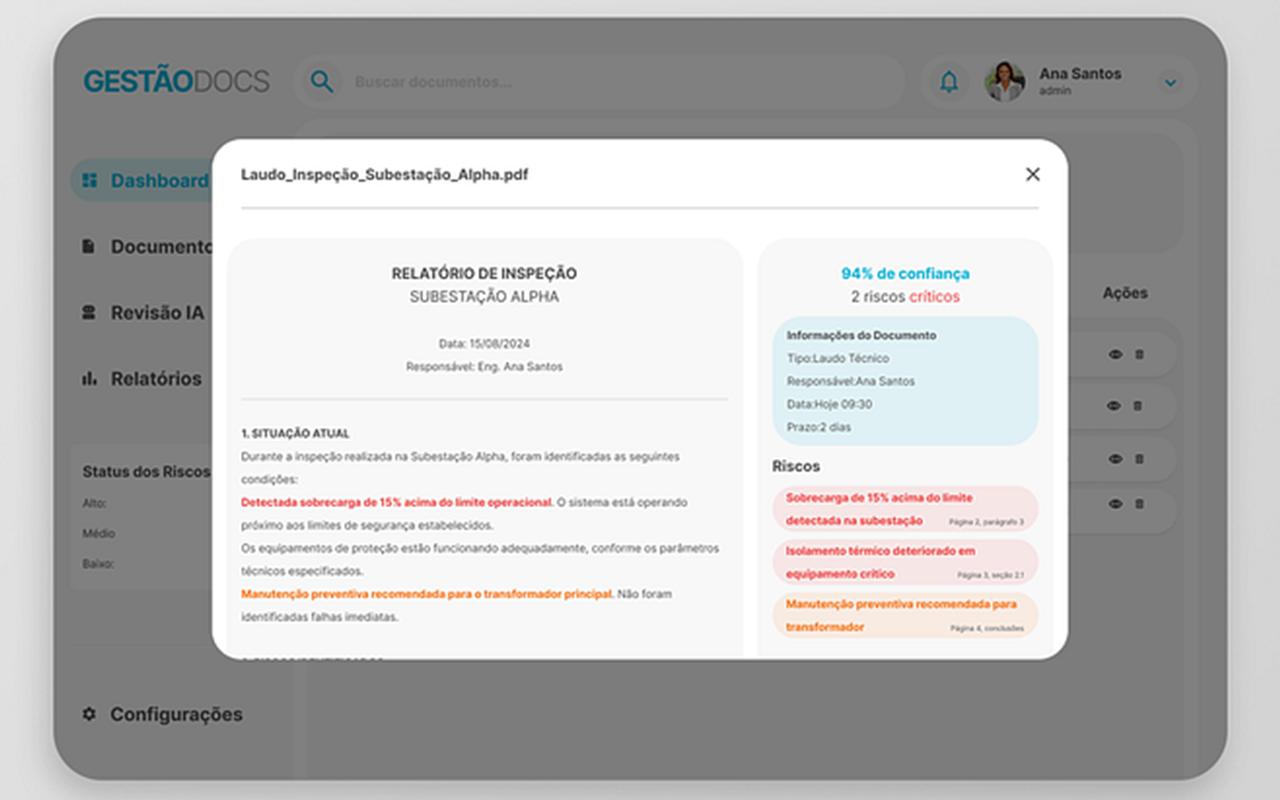The image size is (1280, 800).
Task: Click the search magnifier icon
Action: tap(320, 81)
